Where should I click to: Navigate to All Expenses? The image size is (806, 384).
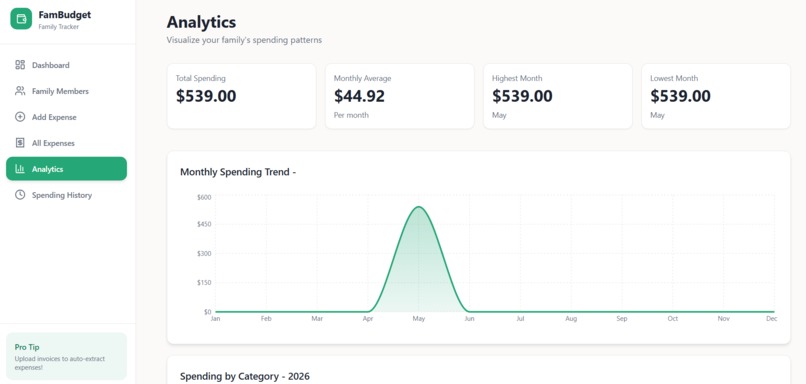coord(66,143)
